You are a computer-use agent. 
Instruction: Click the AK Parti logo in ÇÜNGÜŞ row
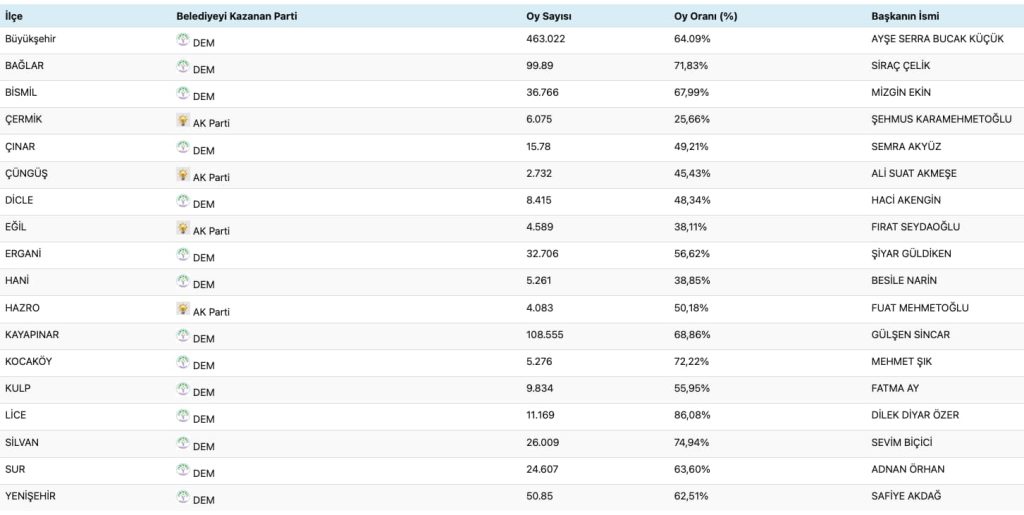tap(183, 174)
